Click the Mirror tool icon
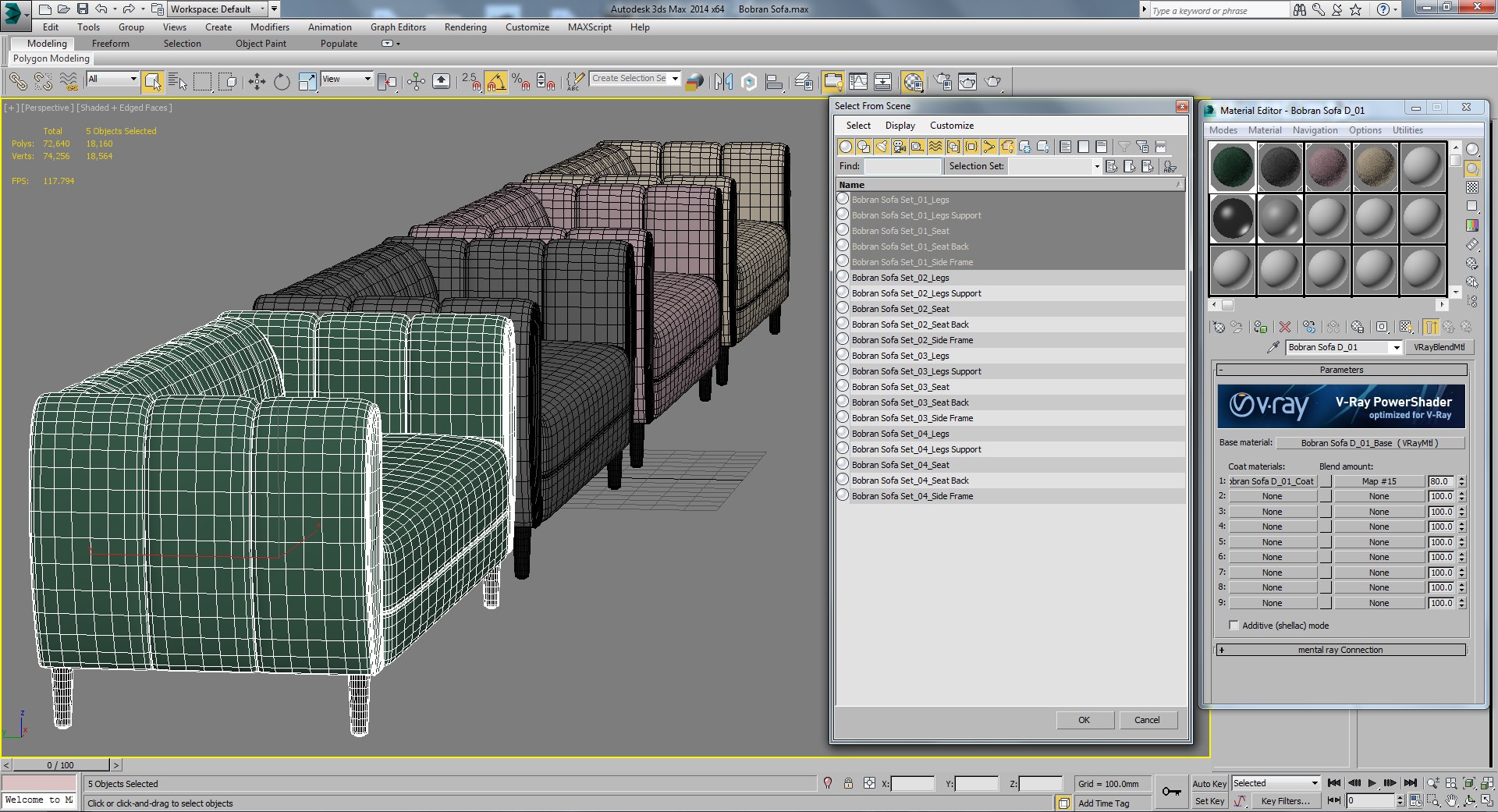Viewport: 1498px width, 812px height. (x=723, y=81)
